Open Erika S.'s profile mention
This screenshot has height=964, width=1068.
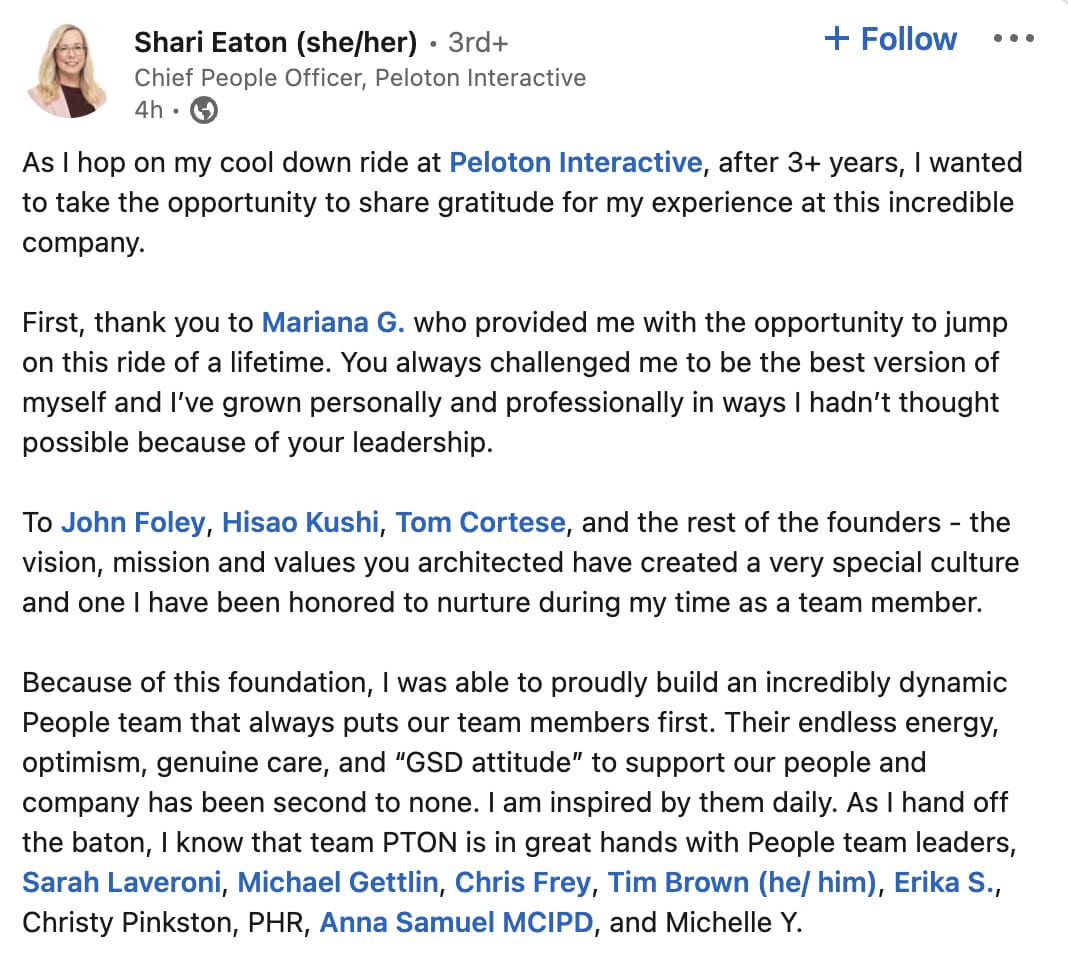tap(943, 882)
